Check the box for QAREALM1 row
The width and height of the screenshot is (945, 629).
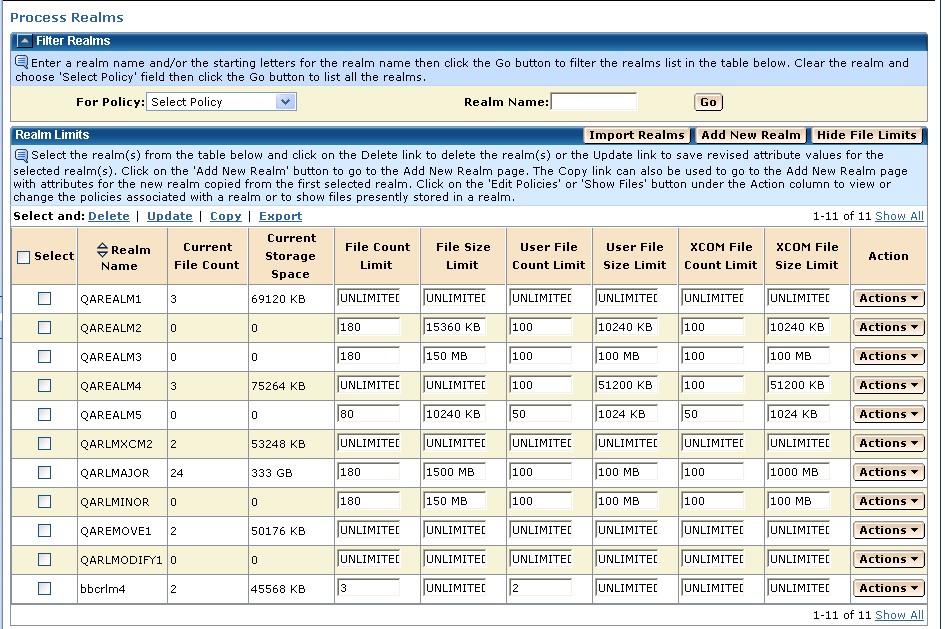pyautogui.click(x=44, y=298)
